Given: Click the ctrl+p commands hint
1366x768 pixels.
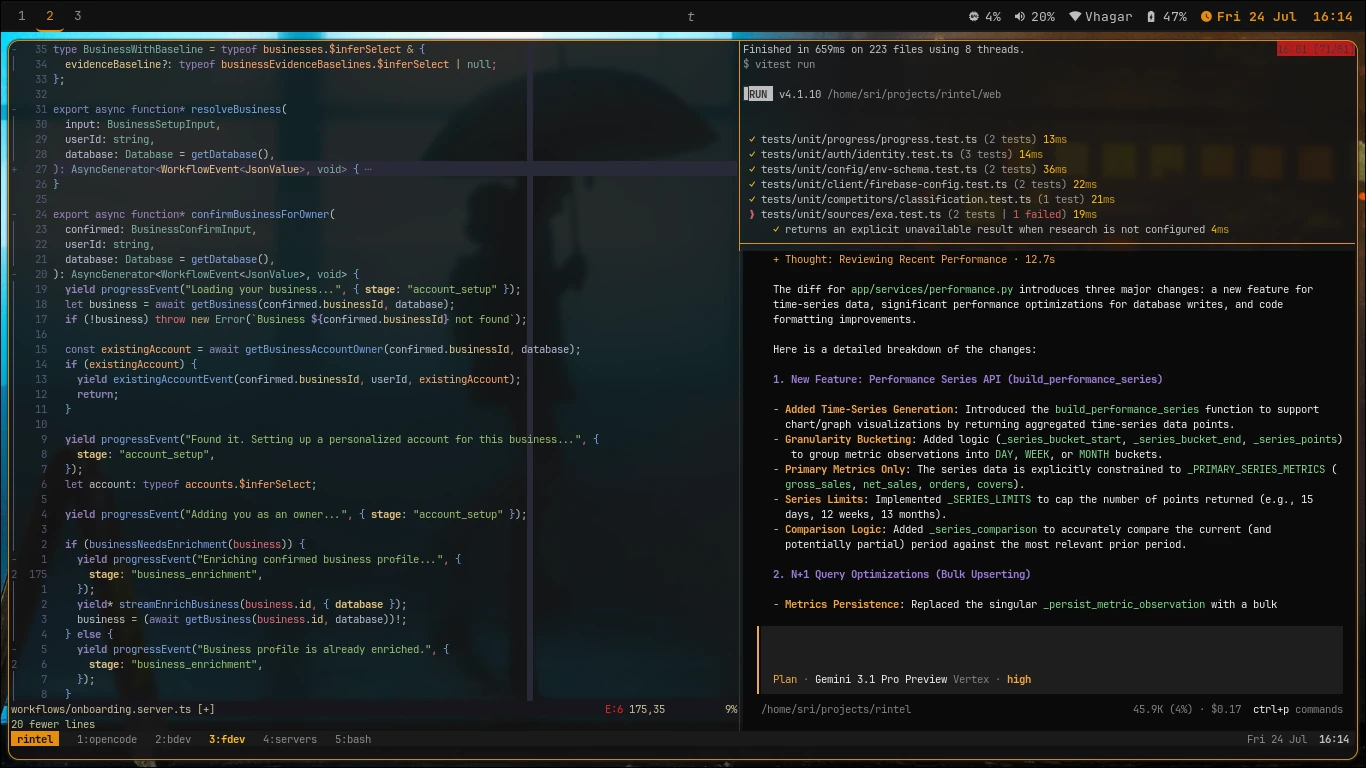Looking at the screenshot, I should pos(1298,710).
